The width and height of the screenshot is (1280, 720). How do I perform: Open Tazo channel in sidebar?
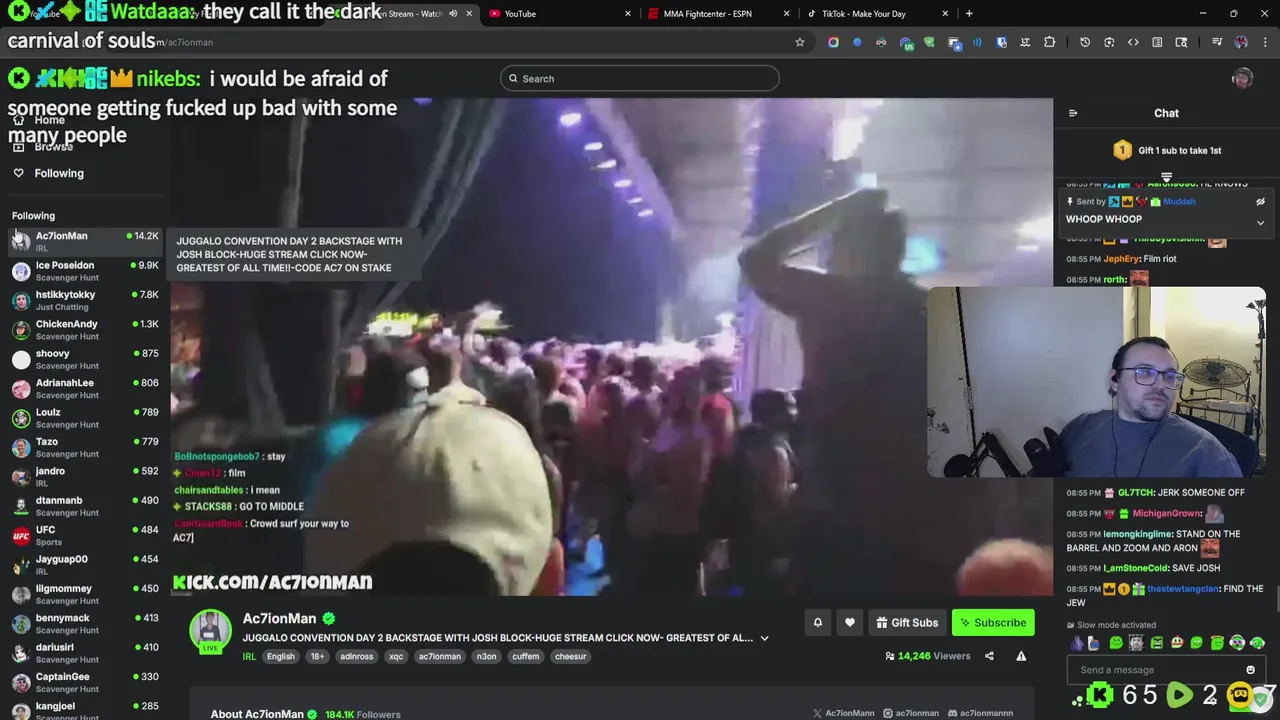tap(84, 447)
